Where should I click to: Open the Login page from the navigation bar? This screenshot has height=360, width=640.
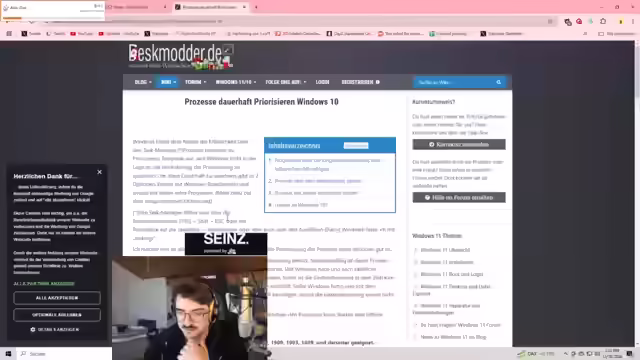click(x=322, y=82)
